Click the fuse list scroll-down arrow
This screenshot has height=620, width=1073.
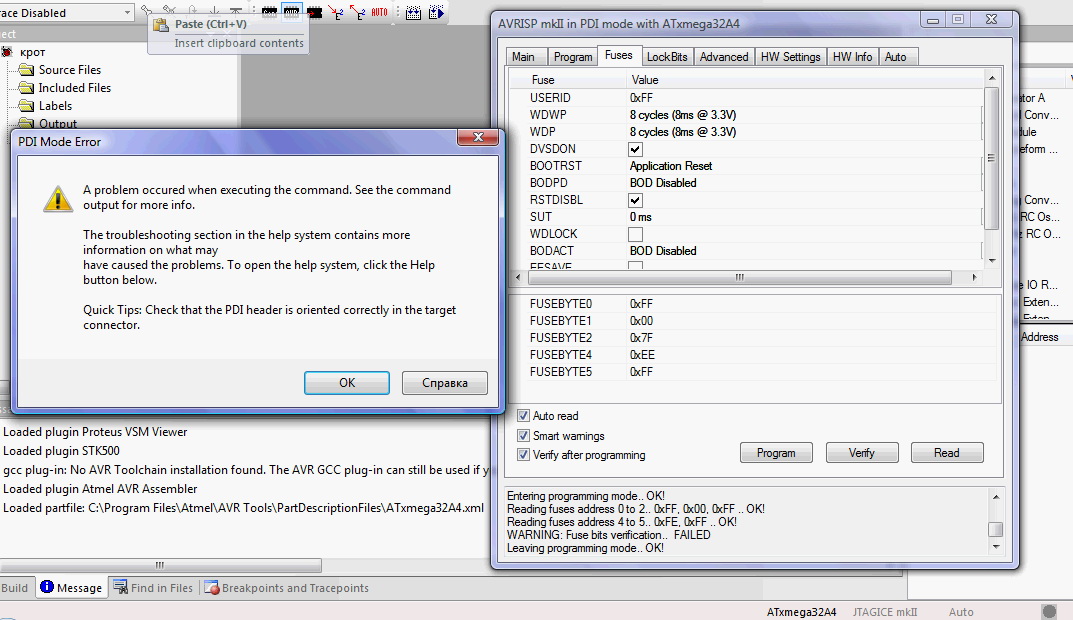[x=992, y=261]
